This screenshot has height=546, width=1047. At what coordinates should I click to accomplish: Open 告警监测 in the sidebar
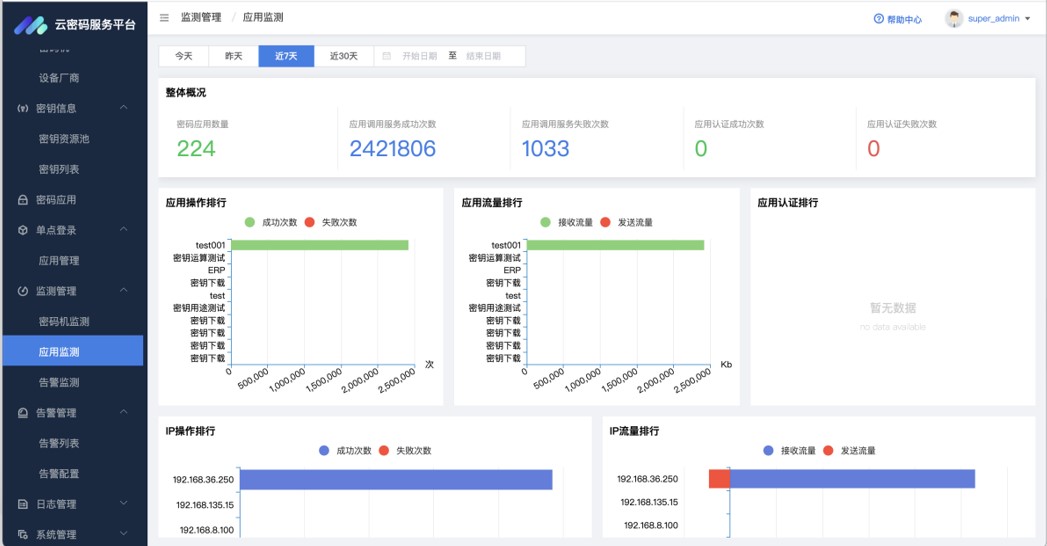pos(58,382)
